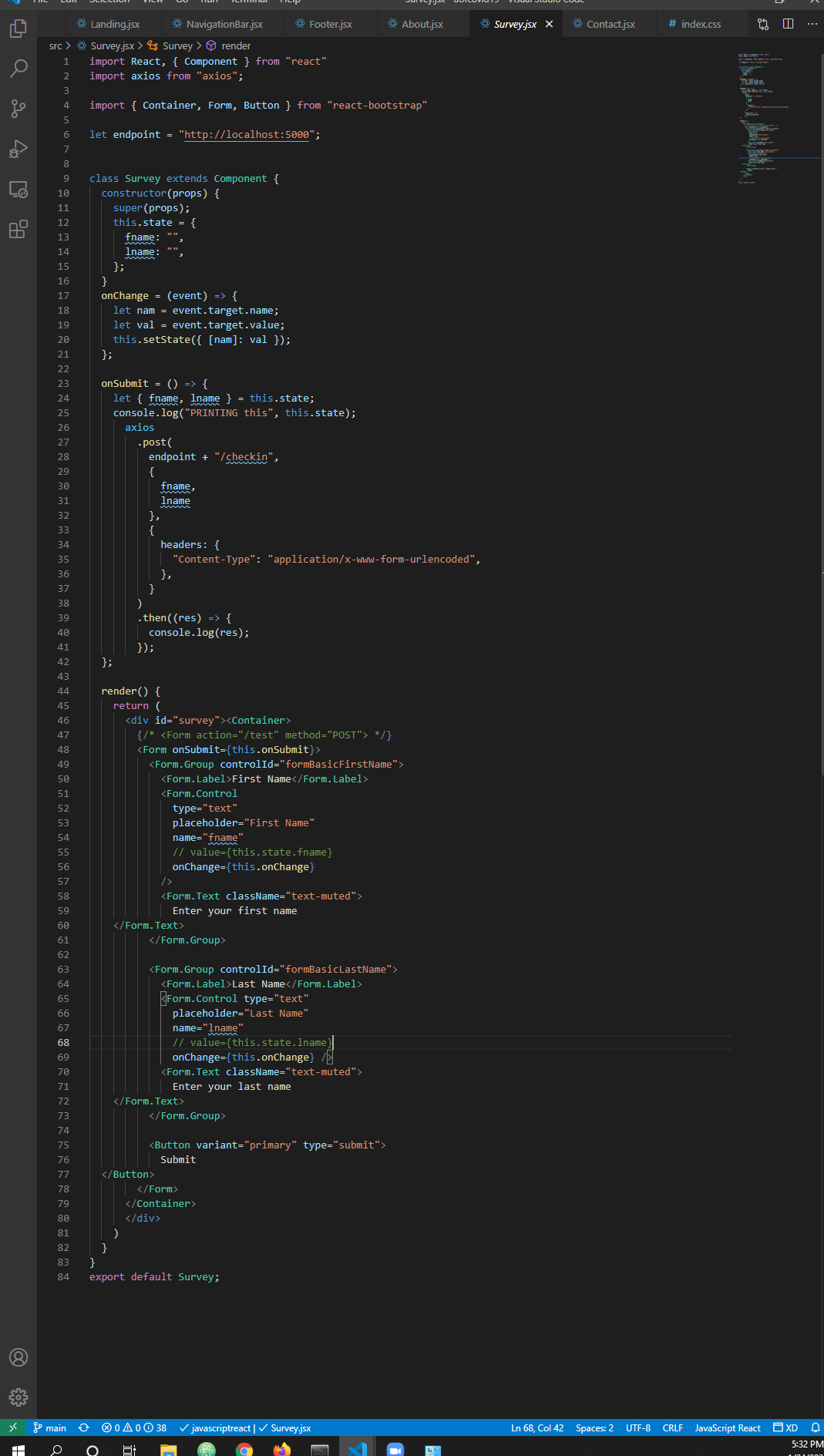
Task: Click the Survey class breadcrumb
Action: pos(170,46)
